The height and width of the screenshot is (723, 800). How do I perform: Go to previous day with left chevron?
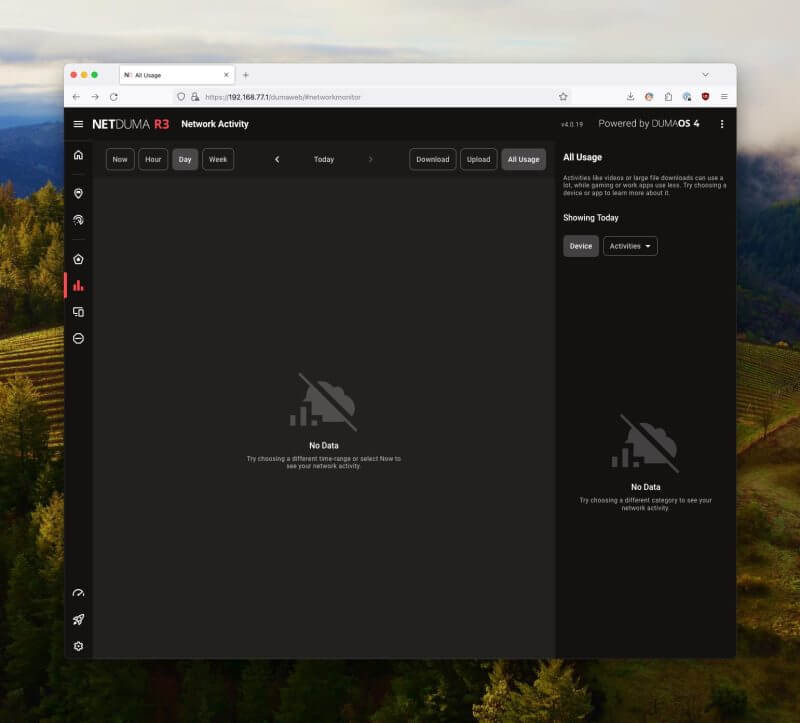(x=277, y=159)
